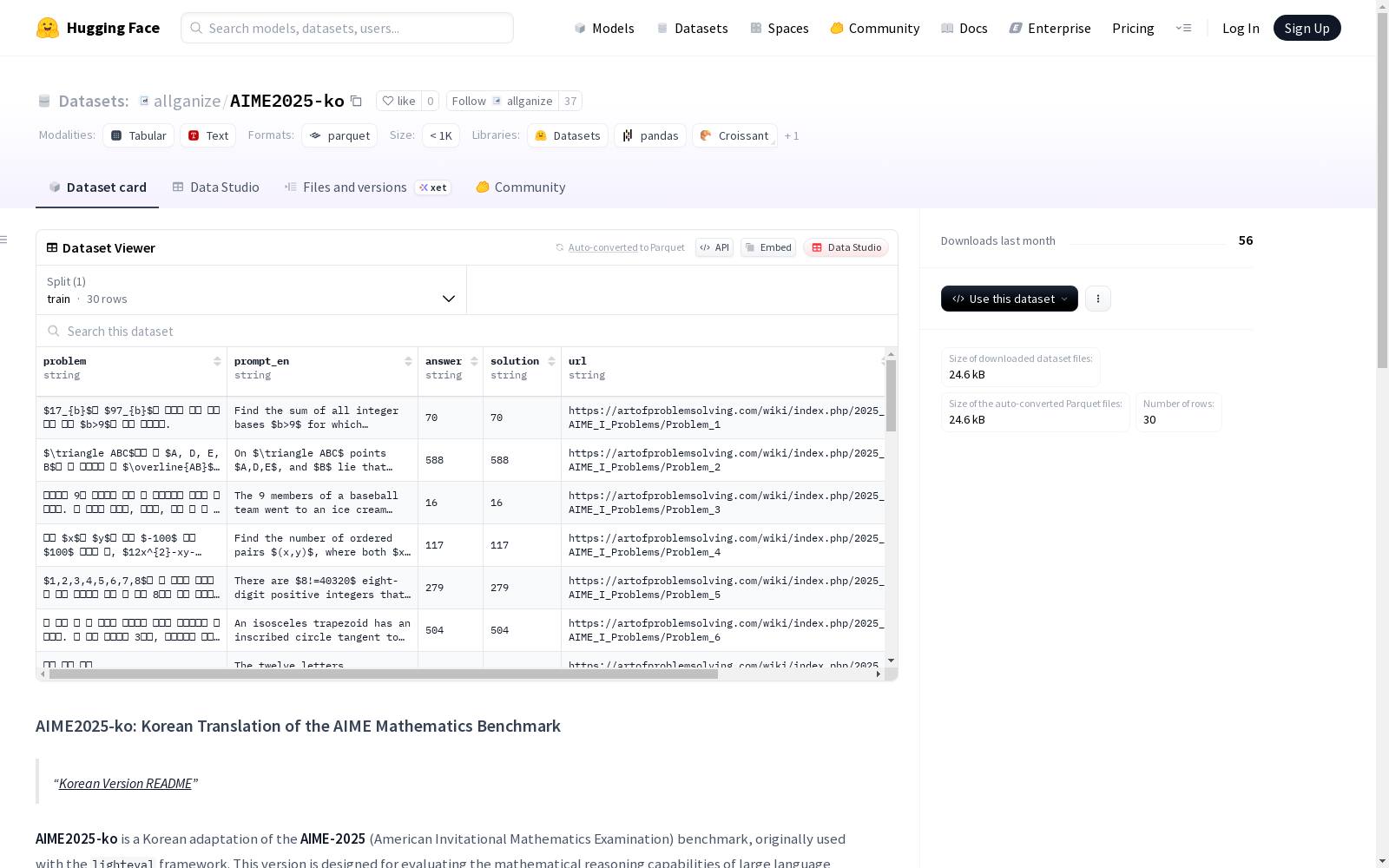Click the Hugging Face logo icon
This screenshot has height=868, width=1389.
pos(48,28)
